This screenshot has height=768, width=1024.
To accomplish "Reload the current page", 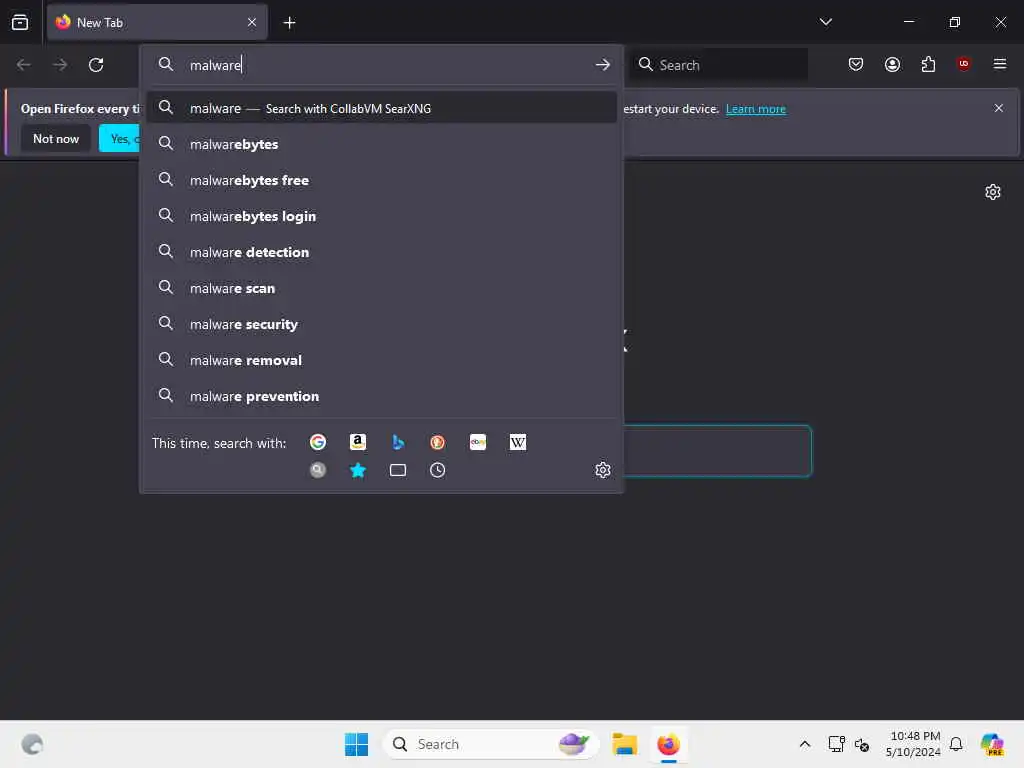I will pyautogui.click(x=96, y=65).
